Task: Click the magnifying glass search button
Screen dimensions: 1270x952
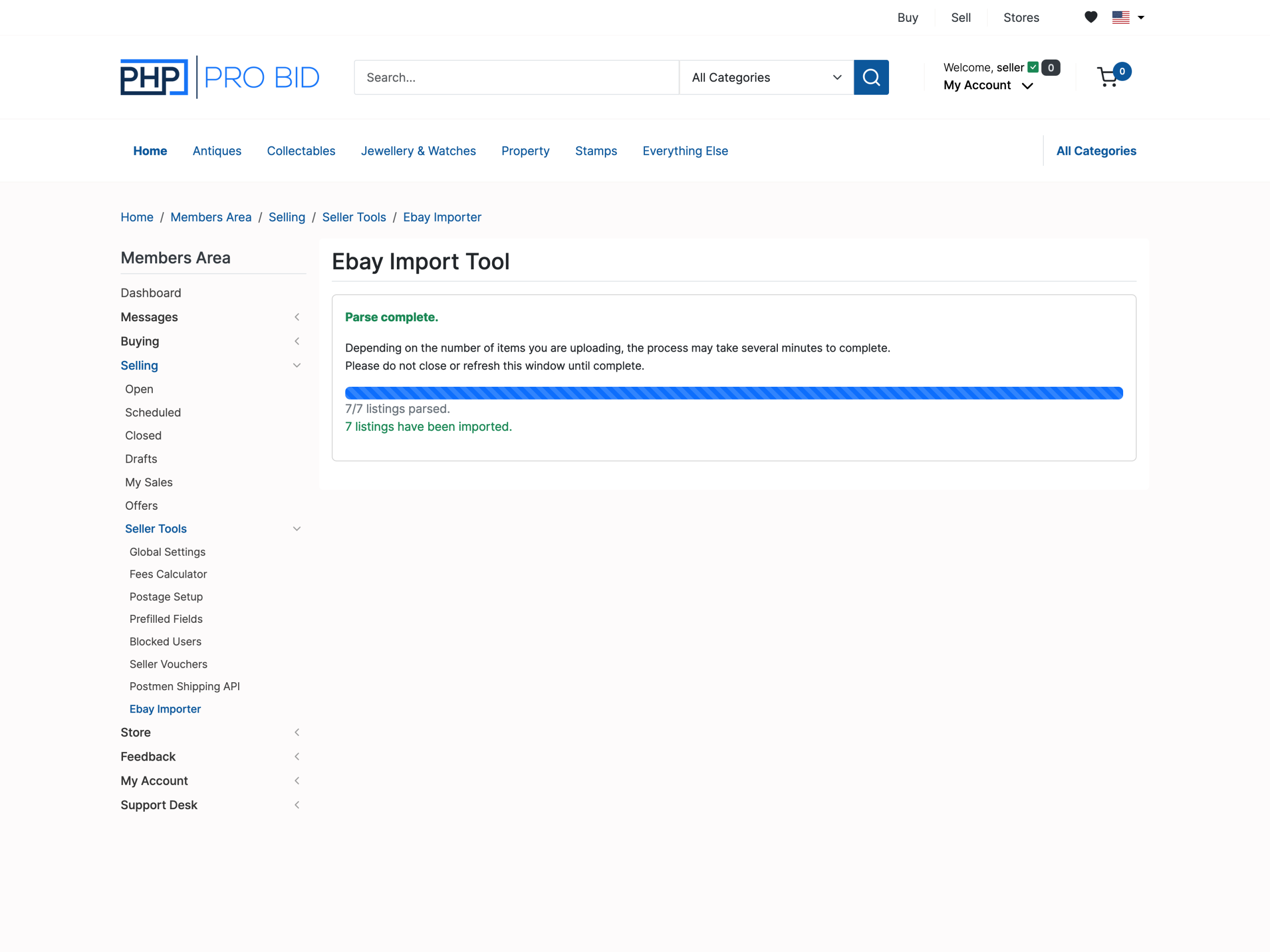Action: [871, 77]
